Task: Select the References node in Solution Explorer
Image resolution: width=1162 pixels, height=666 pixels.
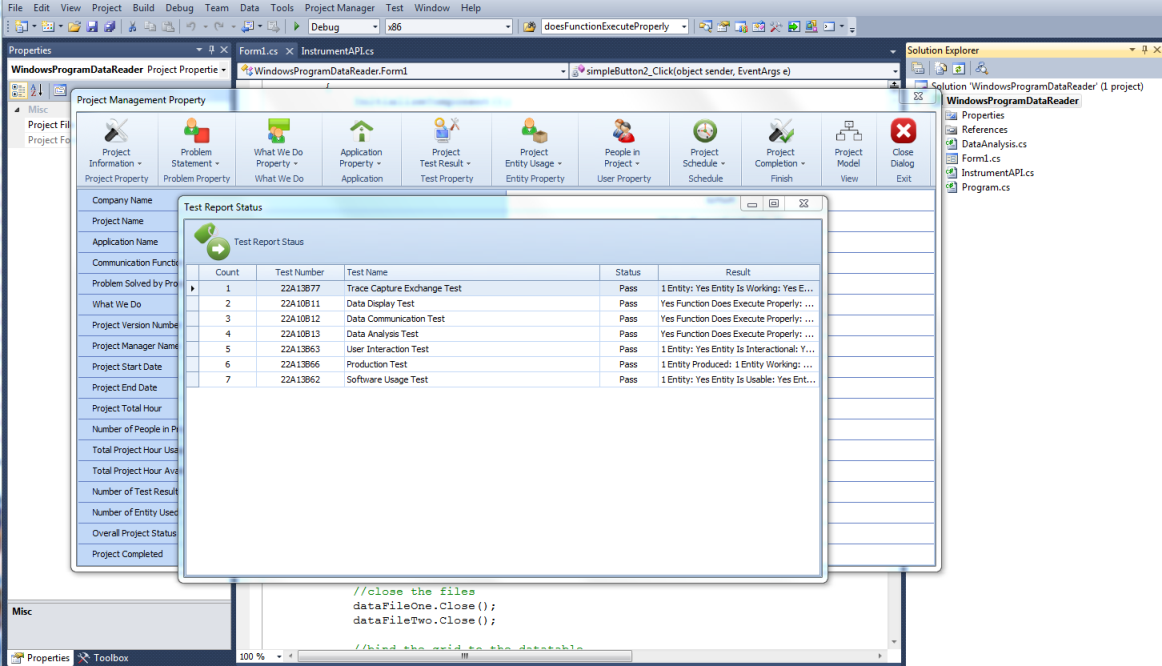Action: tap(984, 130)
